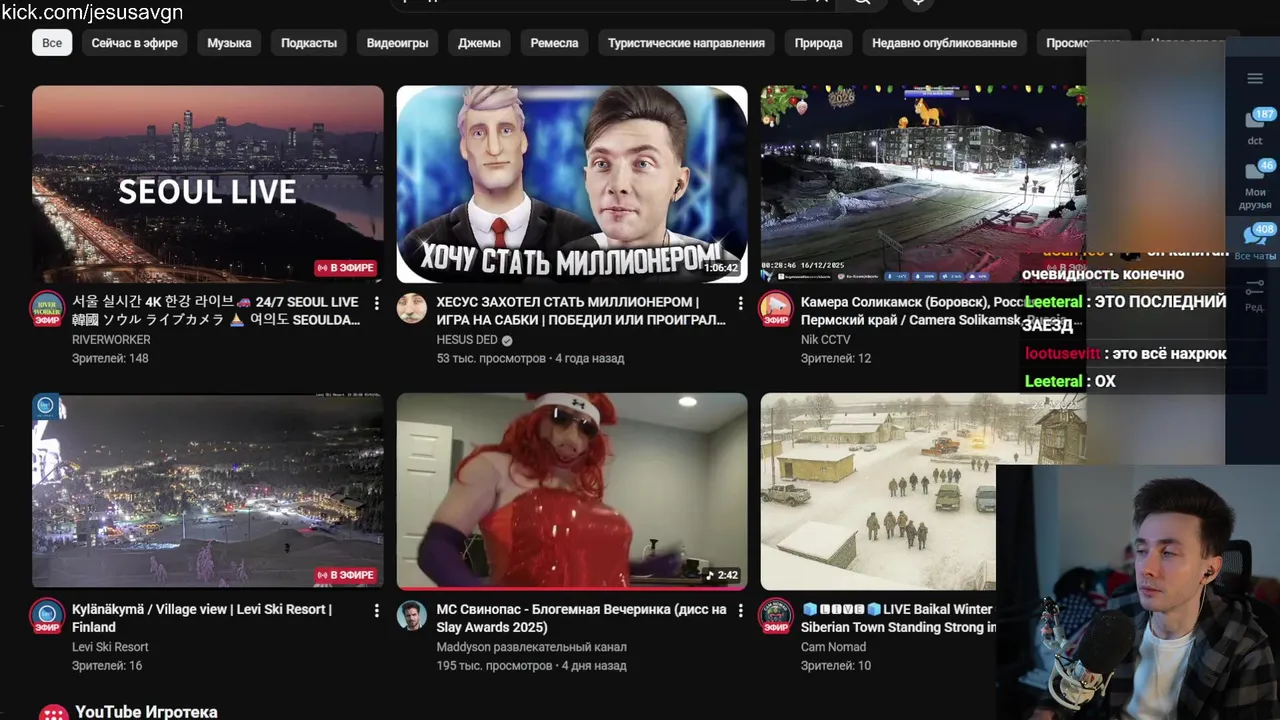Open the МС Свинопас video thumbnail
Viewport: 1280px width, 720px height.
(x=572, y=490)
